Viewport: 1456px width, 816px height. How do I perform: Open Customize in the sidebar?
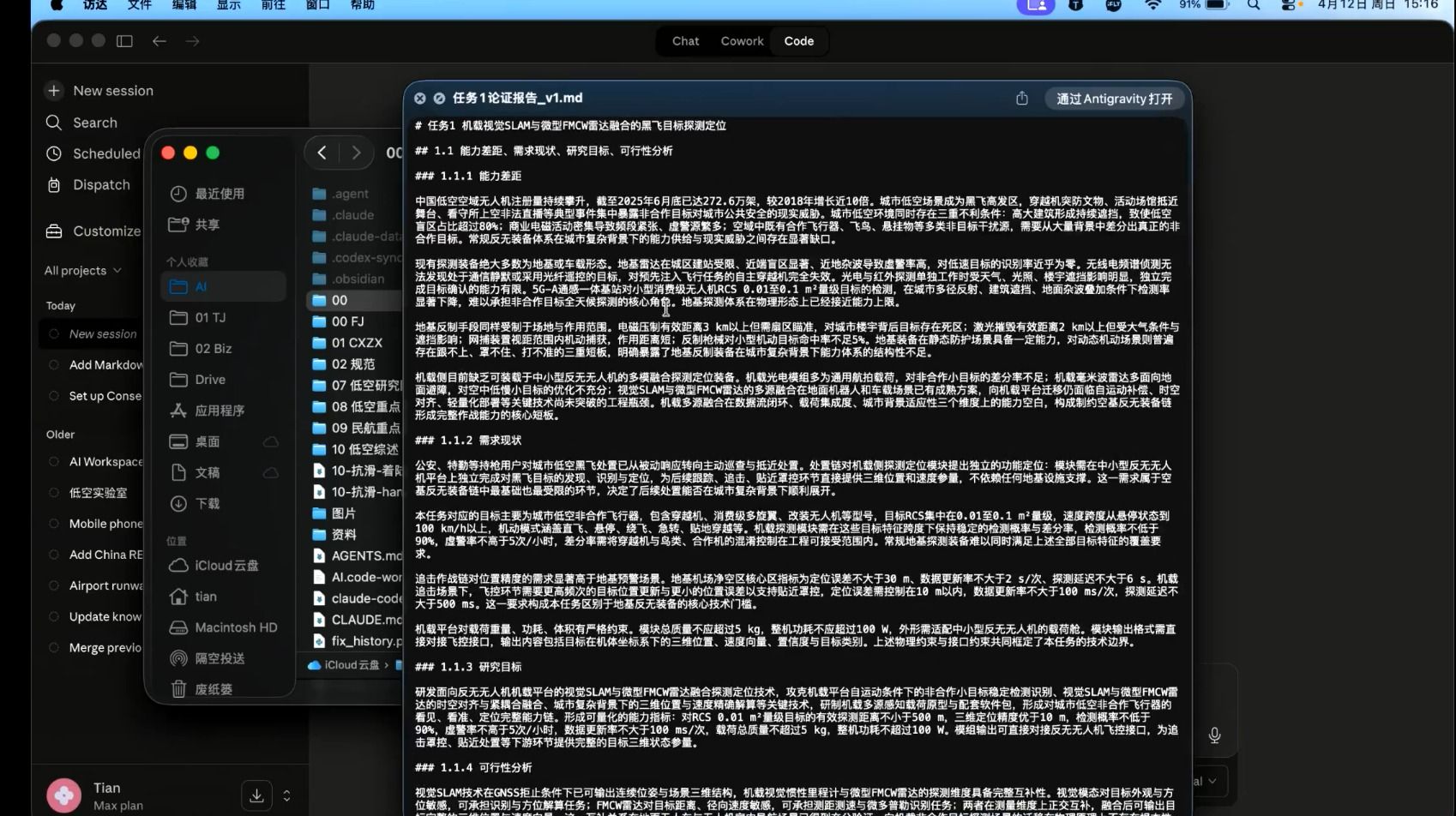pyautogui.click(x=106, y=231)
